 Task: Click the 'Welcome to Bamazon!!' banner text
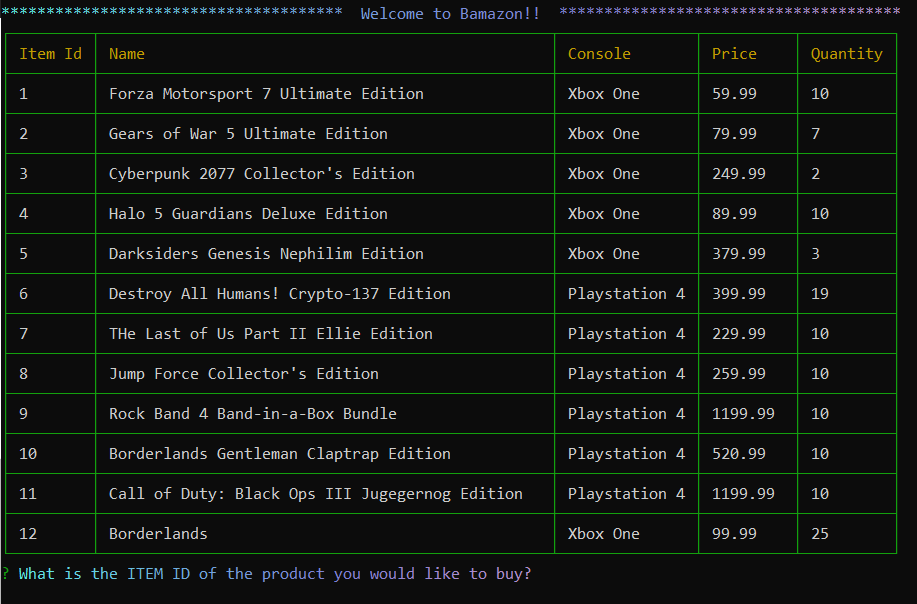point(450,14)
